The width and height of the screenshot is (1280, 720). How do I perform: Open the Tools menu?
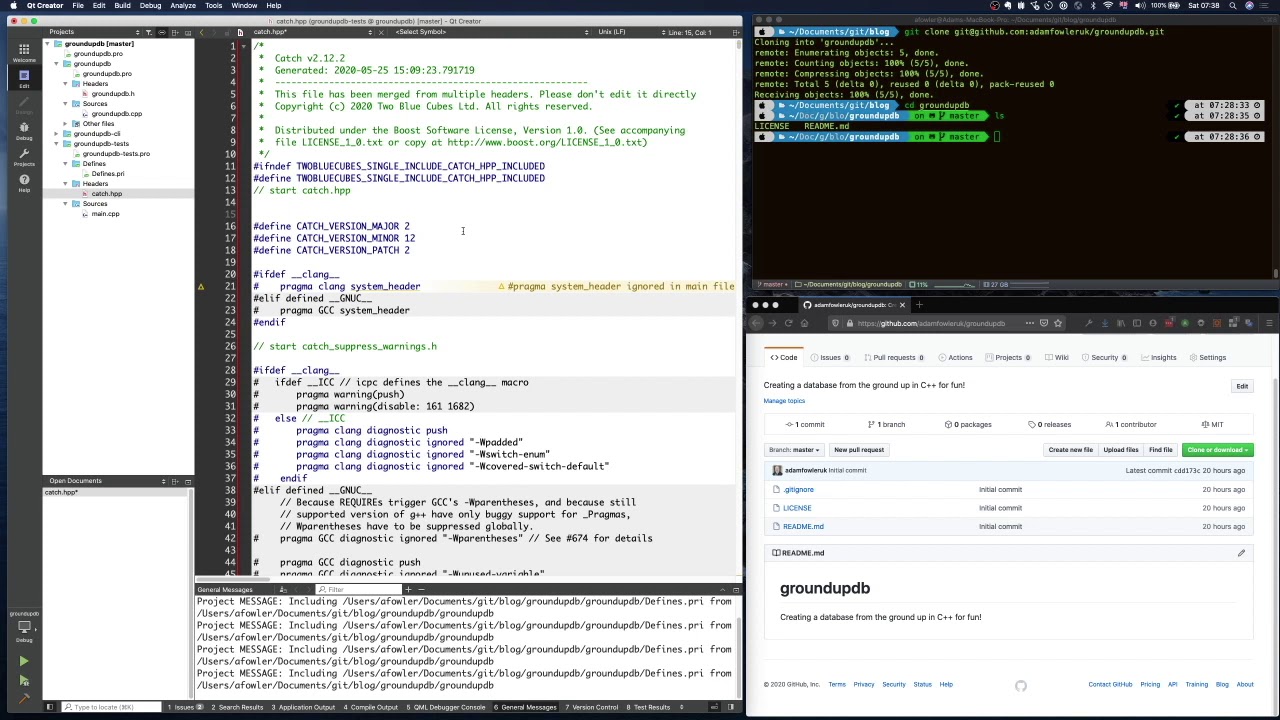click(213, 6)
